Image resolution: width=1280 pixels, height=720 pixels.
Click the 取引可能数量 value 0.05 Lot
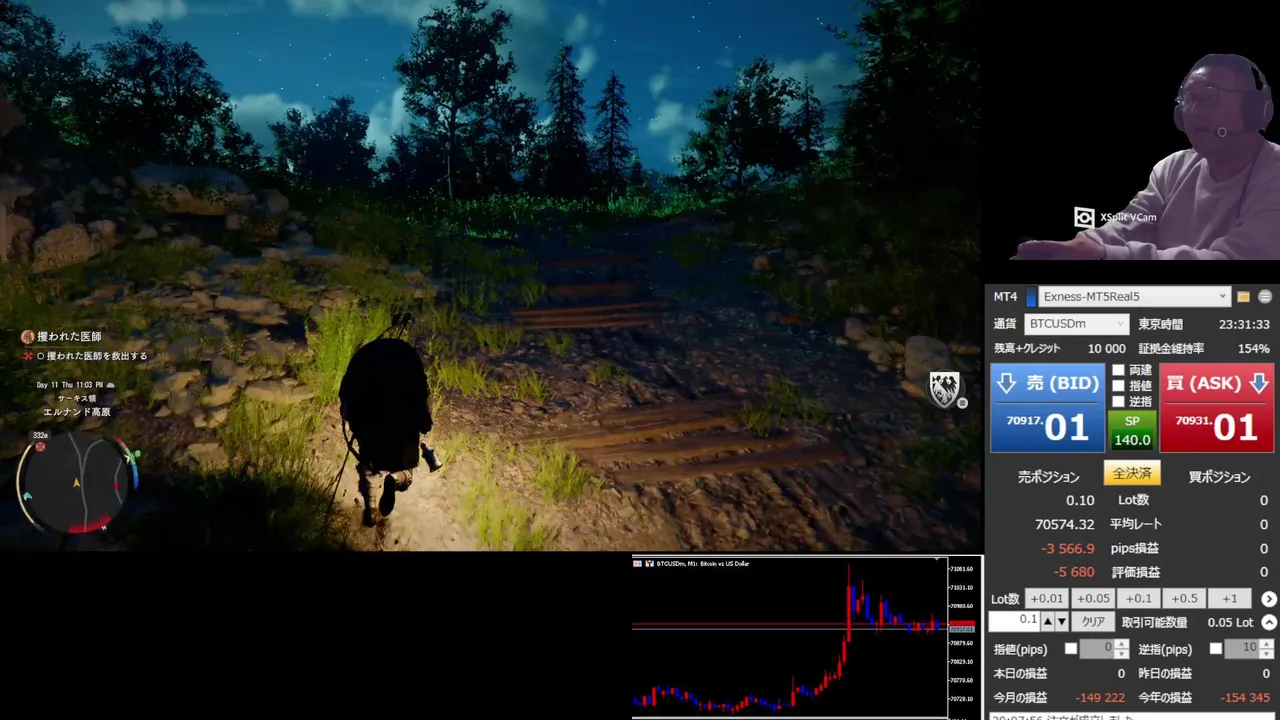pyautogui.click(x=1230, y=622)
